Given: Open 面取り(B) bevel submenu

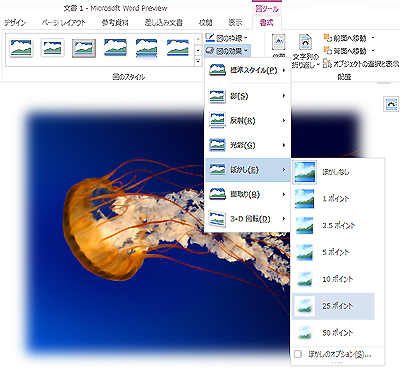Looking at the screenshot, I should click(x=248, y=194).
